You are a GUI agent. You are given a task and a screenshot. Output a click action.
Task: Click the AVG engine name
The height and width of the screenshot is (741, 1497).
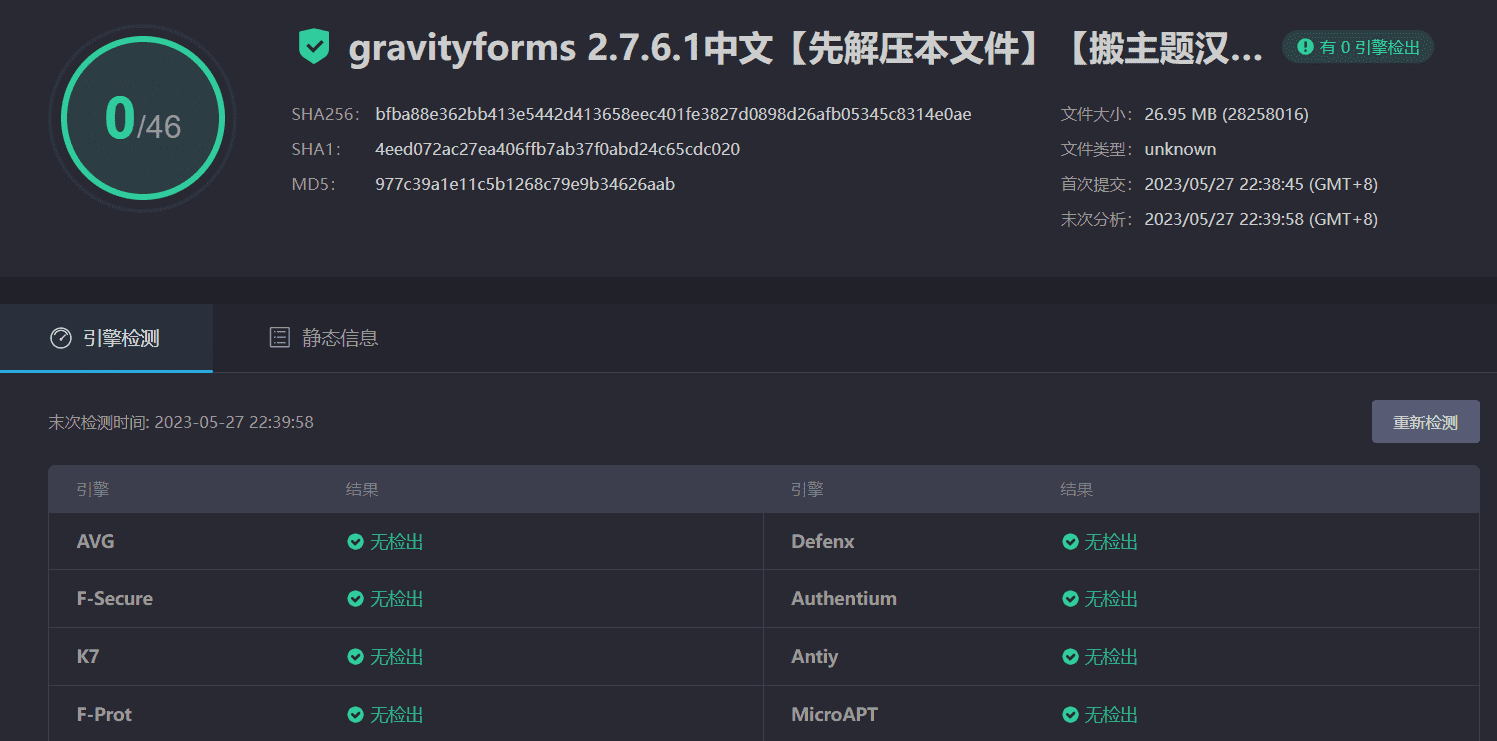pos(96,542)
